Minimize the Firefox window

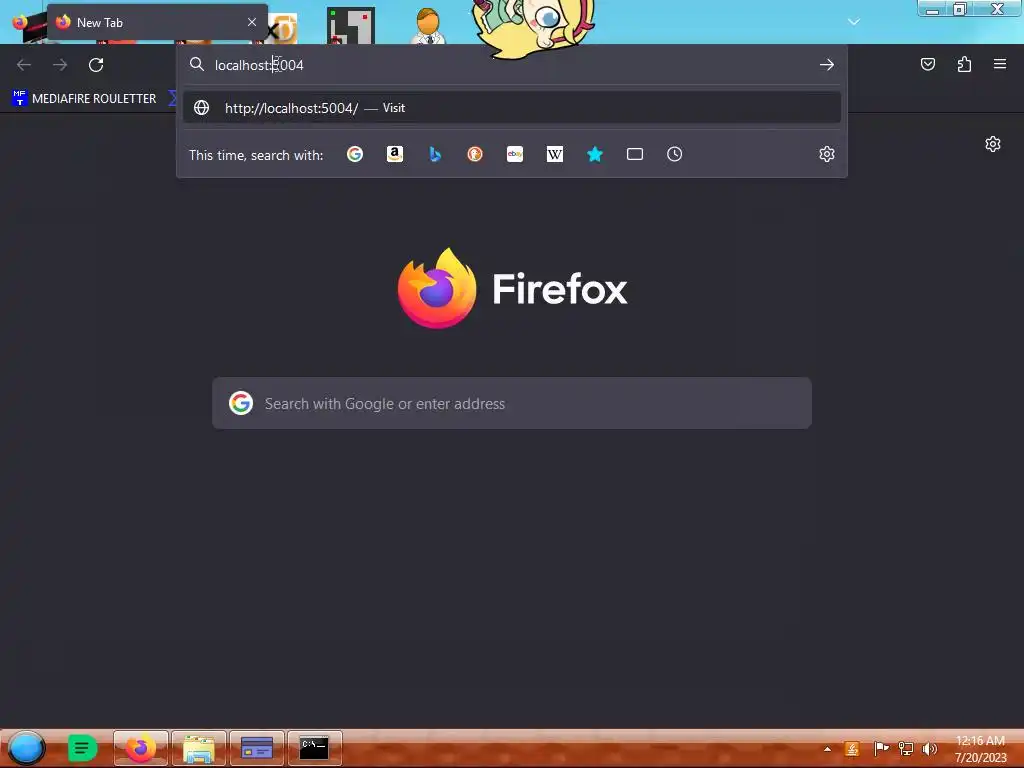tap(933, 9)
